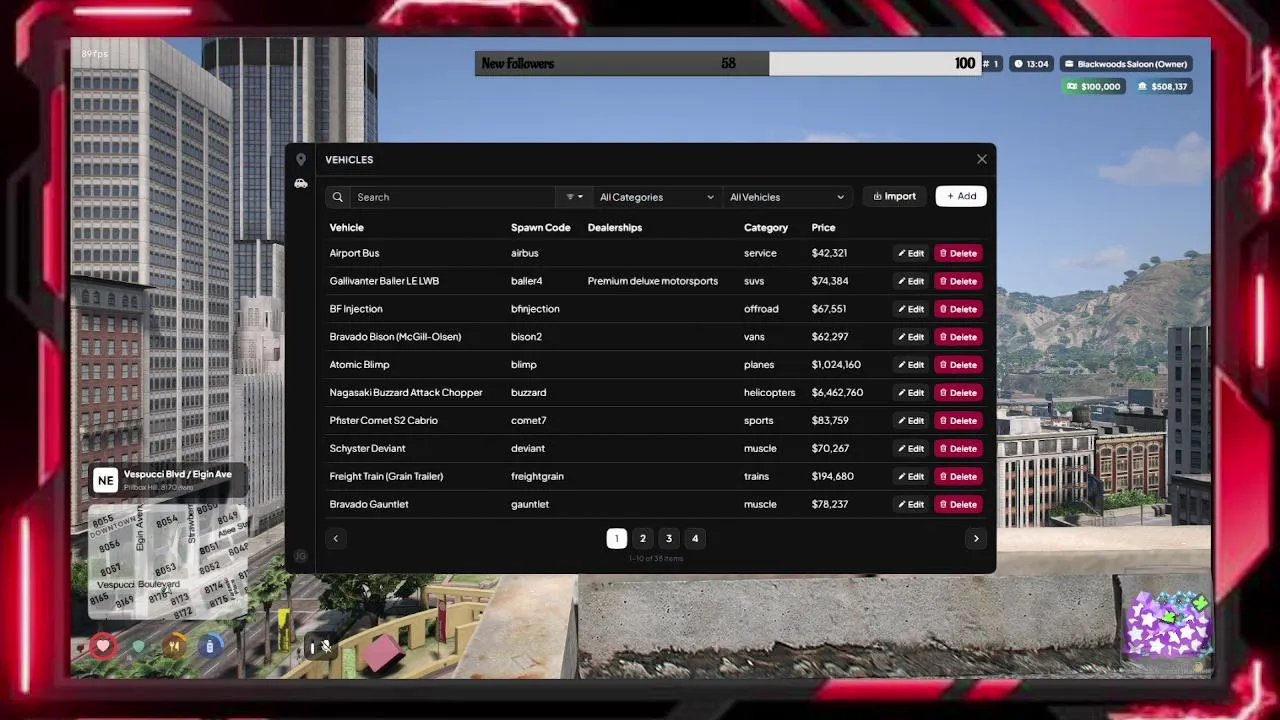Click the freightgrain spawn code cell

coord(537,477)
